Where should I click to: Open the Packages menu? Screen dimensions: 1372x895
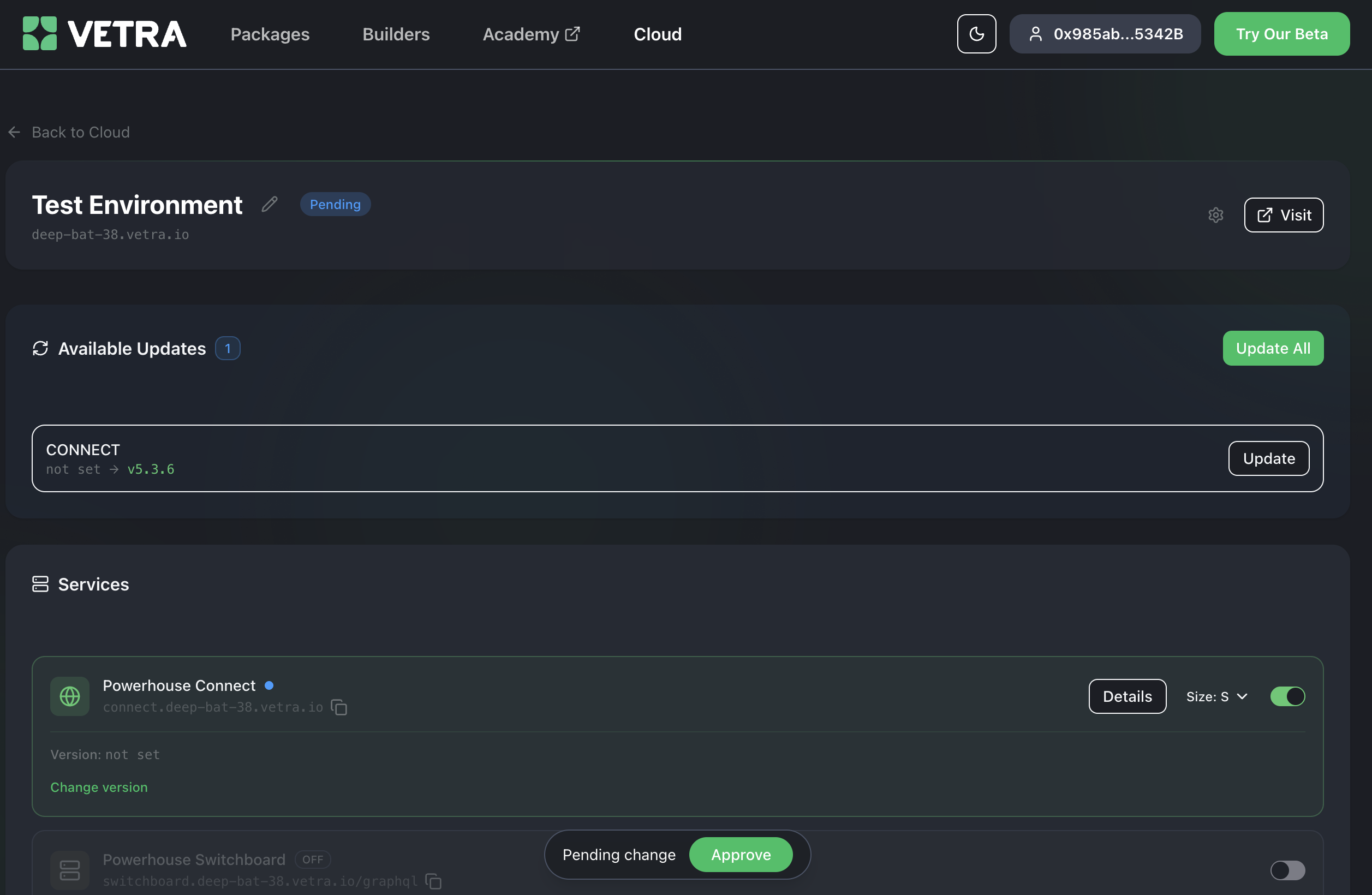270,34
